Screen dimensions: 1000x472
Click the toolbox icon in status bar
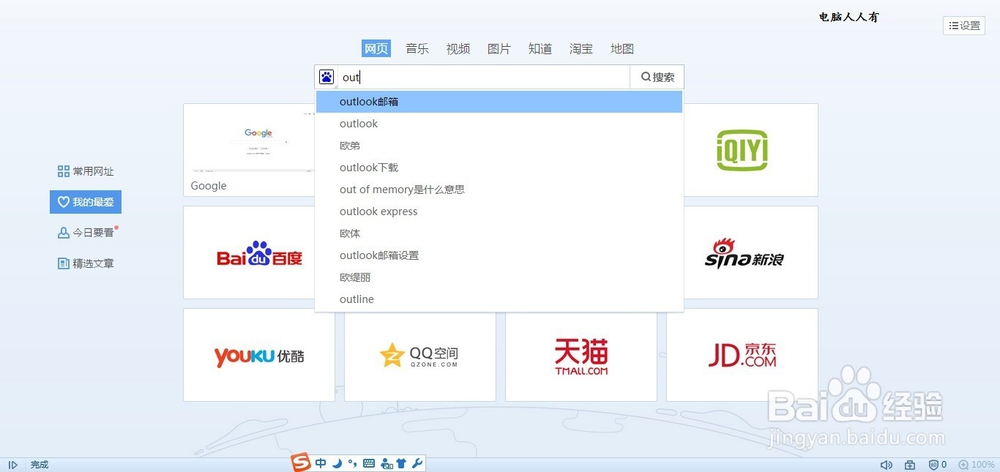[910, 465]
